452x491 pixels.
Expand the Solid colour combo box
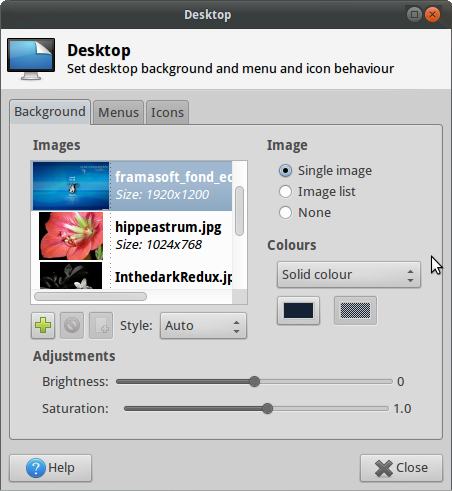tap(349, 275)
